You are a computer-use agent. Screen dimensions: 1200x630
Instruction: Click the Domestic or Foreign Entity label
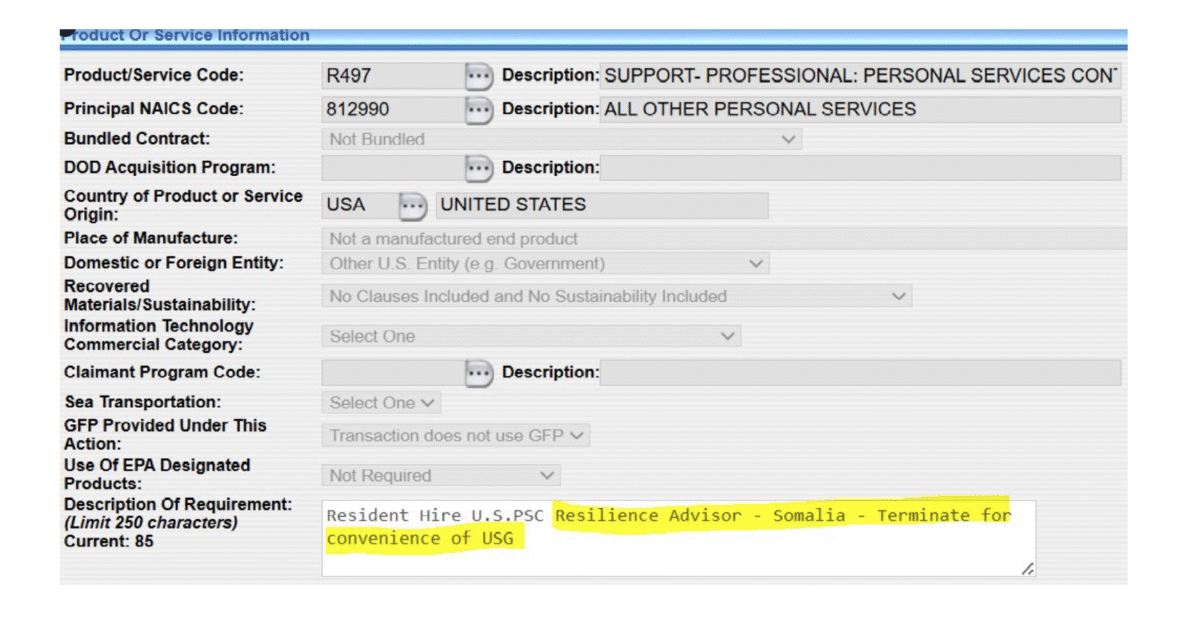174,263
